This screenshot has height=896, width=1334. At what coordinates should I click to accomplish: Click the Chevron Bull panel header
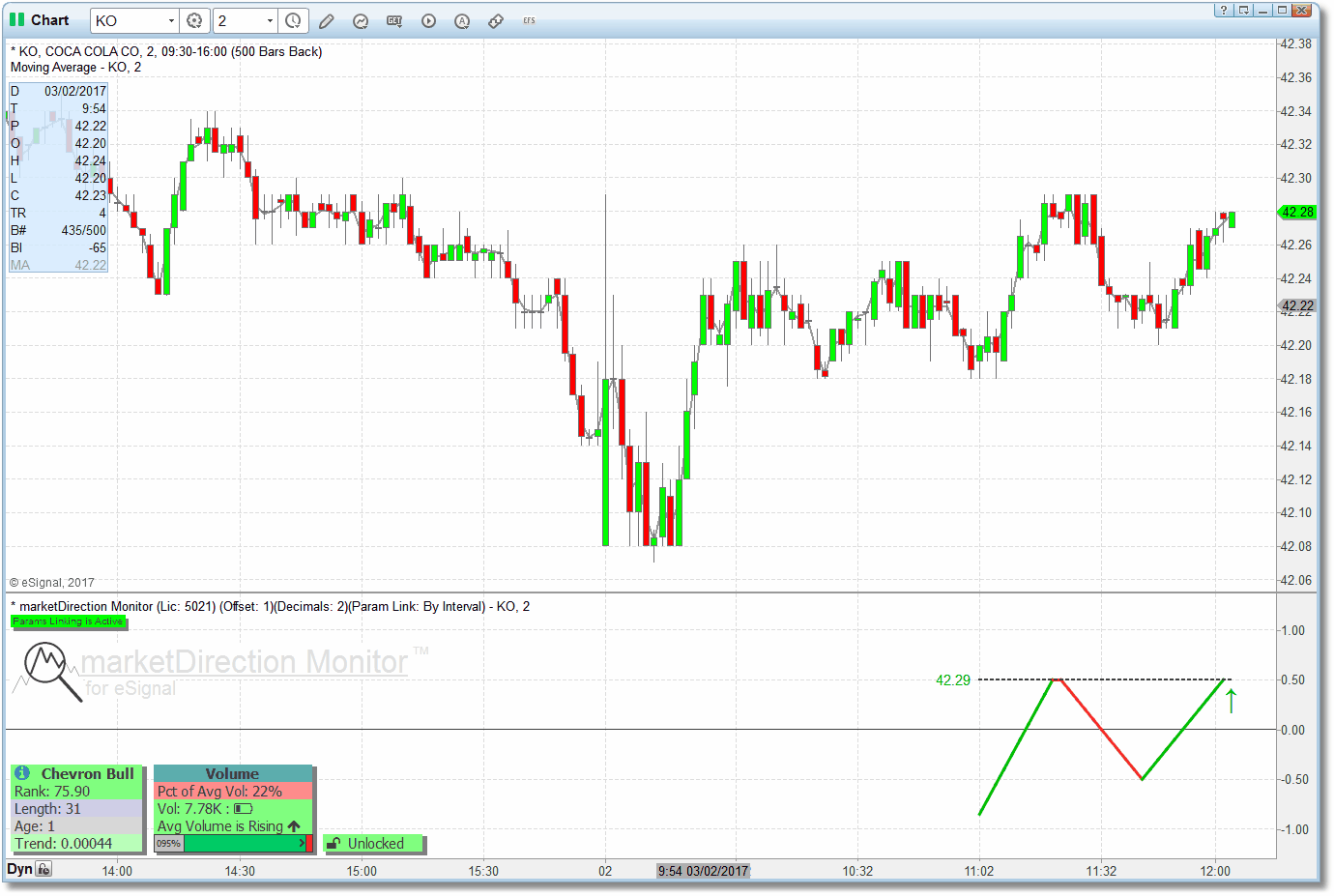tap(77, 773)
